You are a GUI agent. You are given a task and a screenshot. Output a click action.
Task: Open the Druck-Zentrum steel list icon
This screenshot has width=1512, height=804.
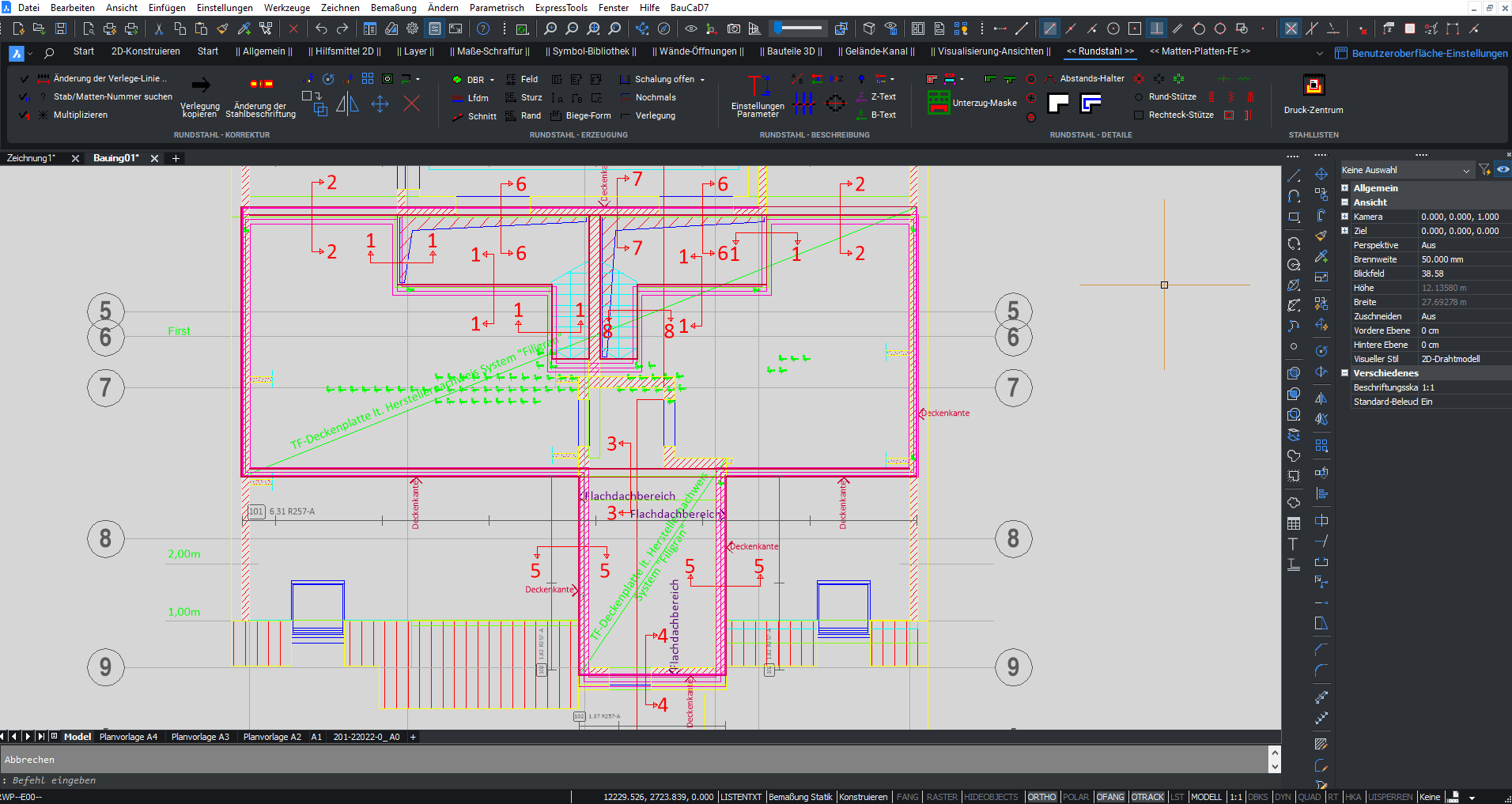pyautogui.click(x=1313, y=85)
